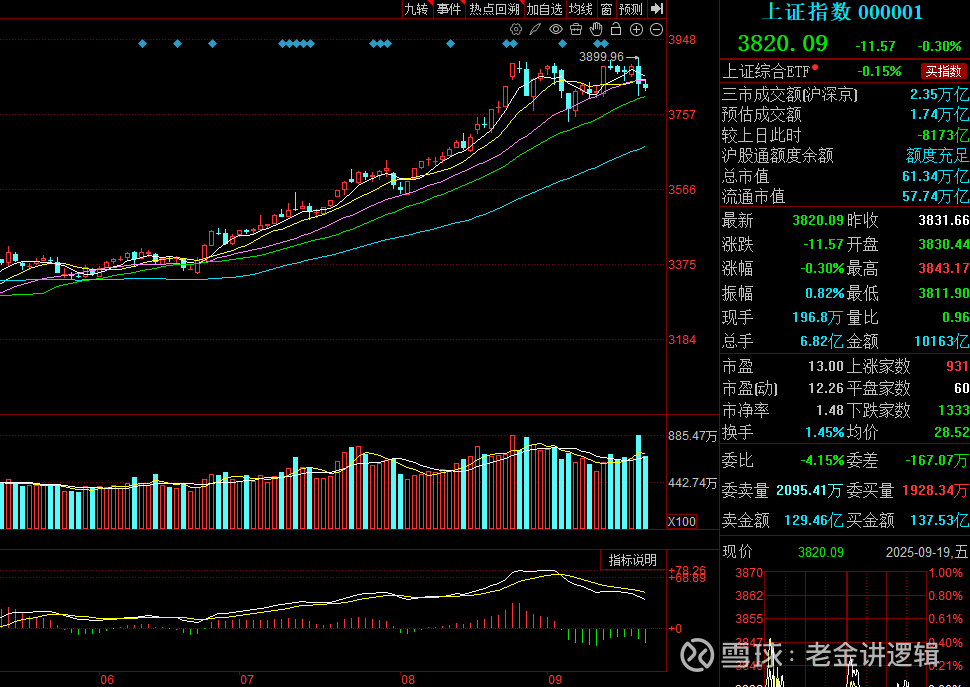
Task: Click the 3948 price axis label
Action: click(x=682, y=40)
